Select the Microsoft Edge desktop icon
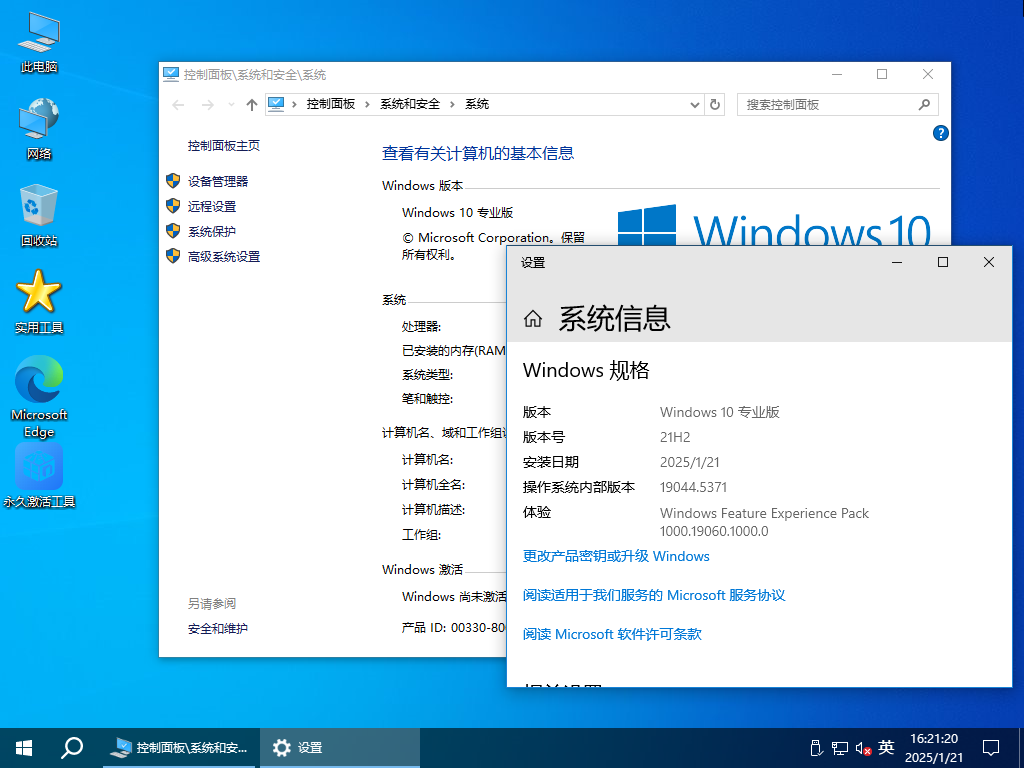This screenshot has height=768, width=1024. (x=39, y=397)
